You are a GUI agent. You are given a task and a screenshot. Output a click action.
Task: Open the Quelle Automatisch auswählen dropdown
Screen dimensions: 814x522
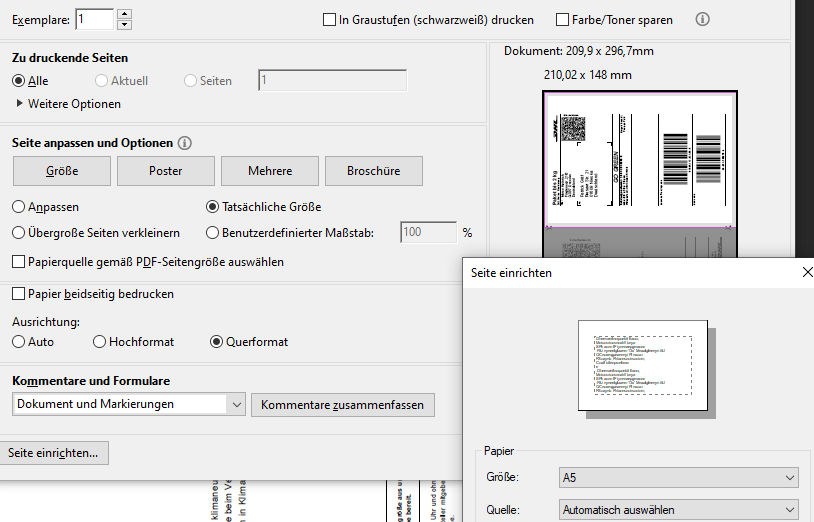pos(679,510)
